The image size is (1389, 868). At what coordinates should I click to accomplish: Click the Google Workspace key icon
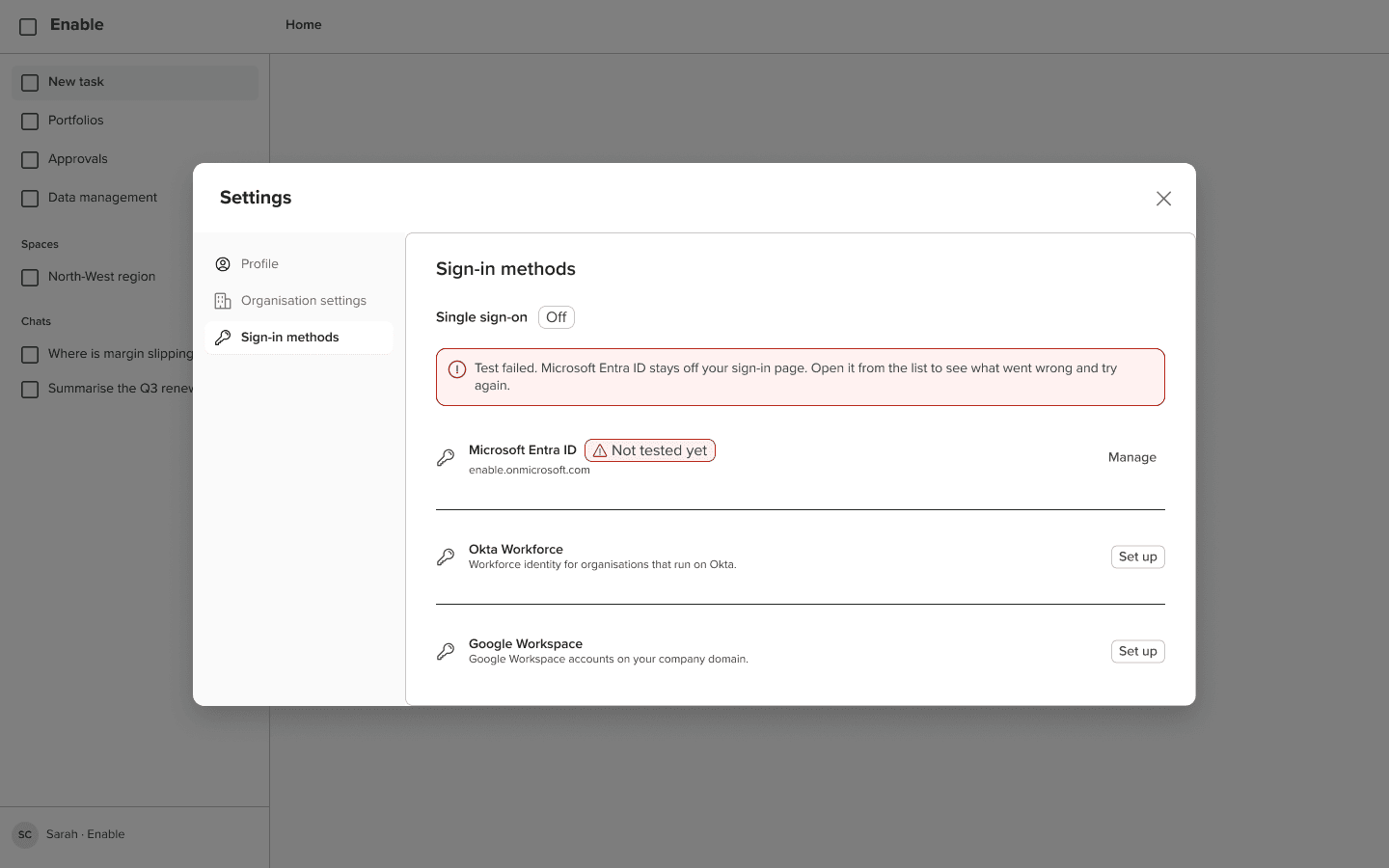(446, 652)
